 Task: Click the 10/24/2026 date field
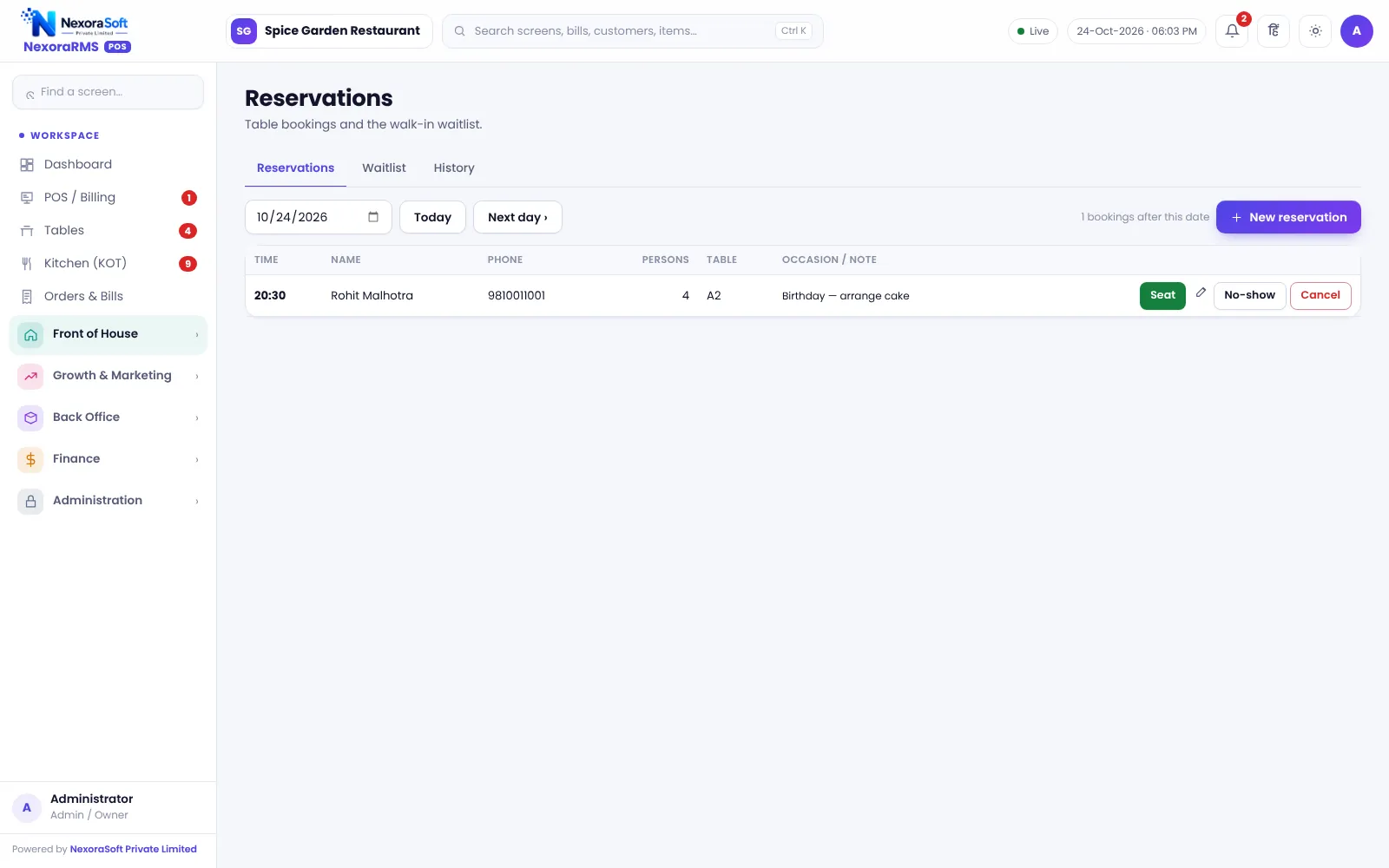[x=318, y=217]
